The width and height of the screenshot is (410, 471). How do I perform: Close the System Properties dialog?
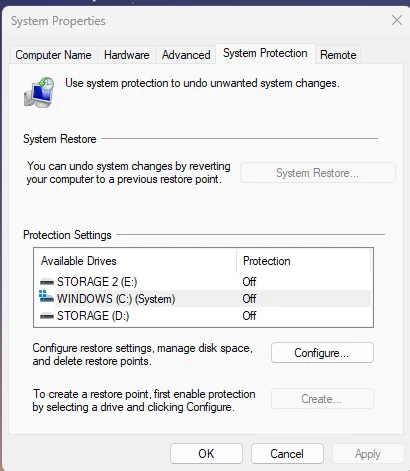(397, 20)
